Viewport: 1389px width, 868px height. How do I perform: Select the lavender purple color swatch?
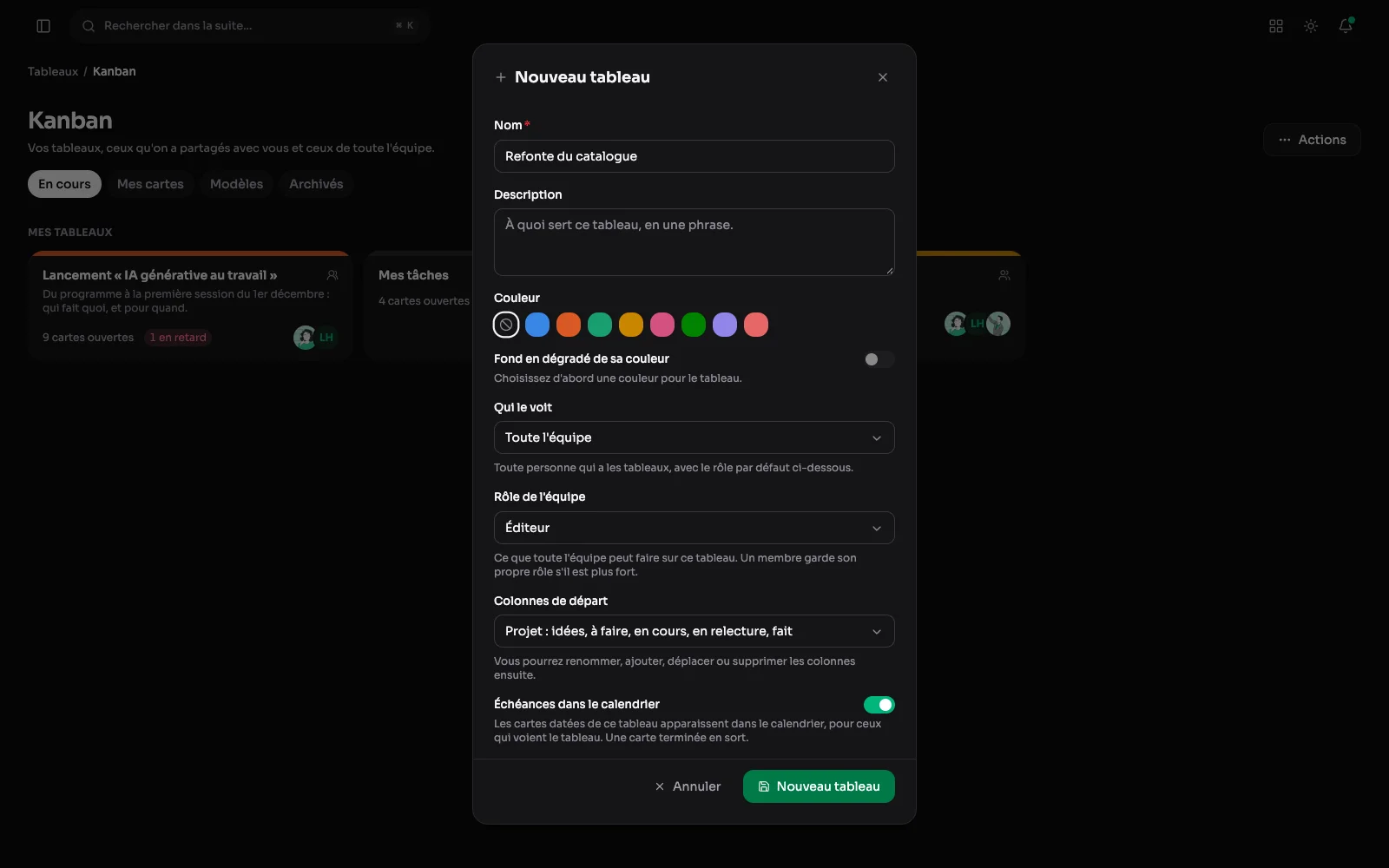pos(725,325)
